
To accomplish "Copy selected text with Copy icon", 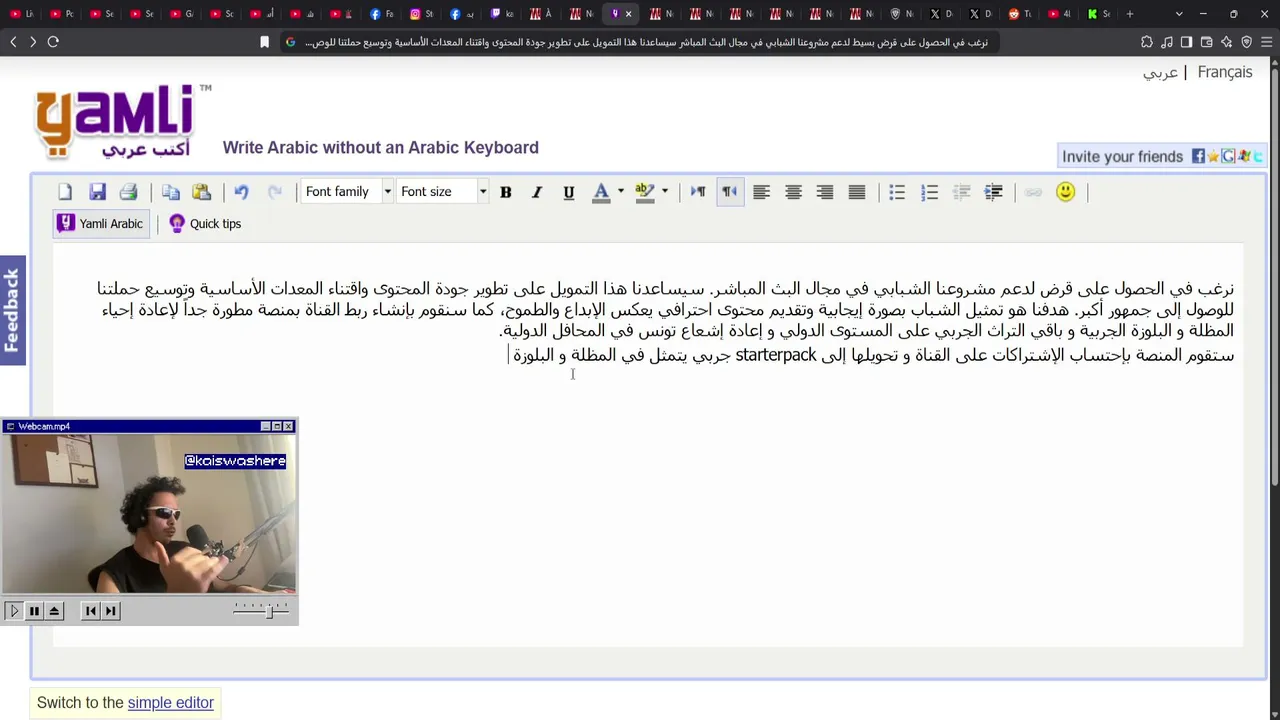I will (x=171, y=192).
